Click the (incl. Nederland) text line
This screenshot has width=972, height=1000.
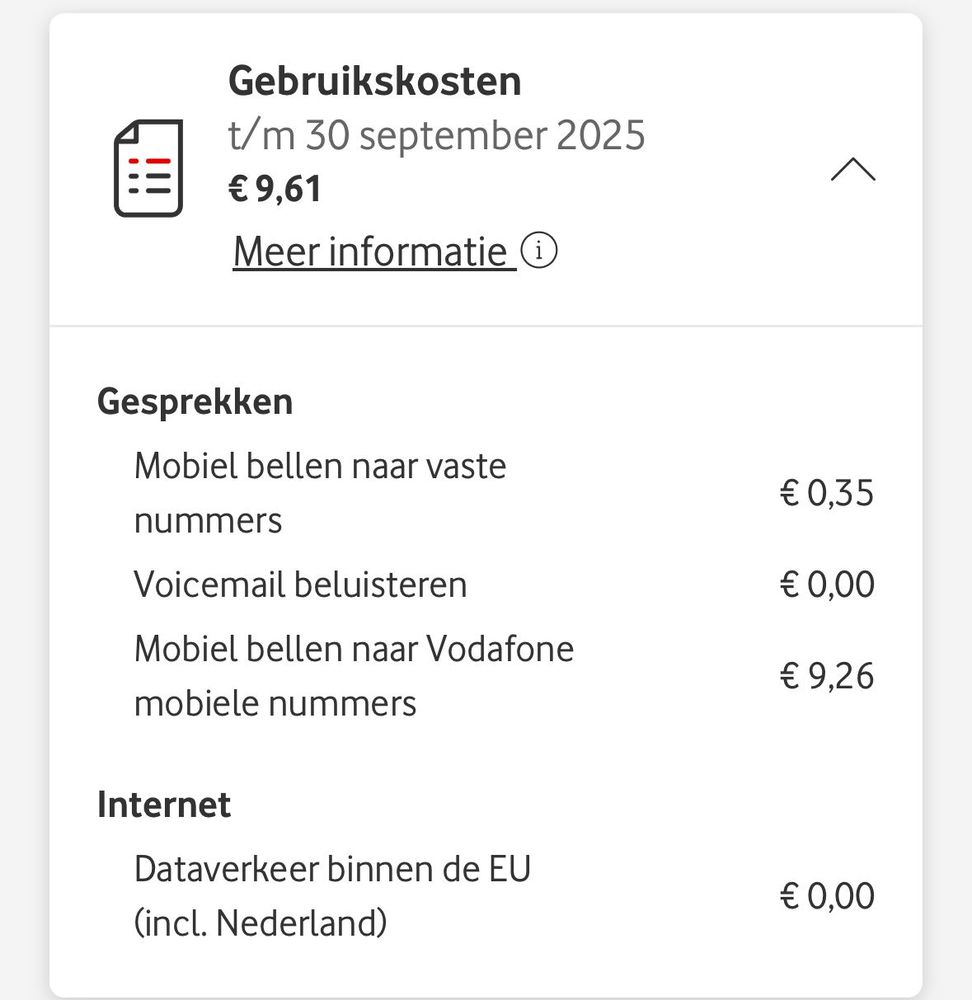pyautogui.click(x=260, y=923)
